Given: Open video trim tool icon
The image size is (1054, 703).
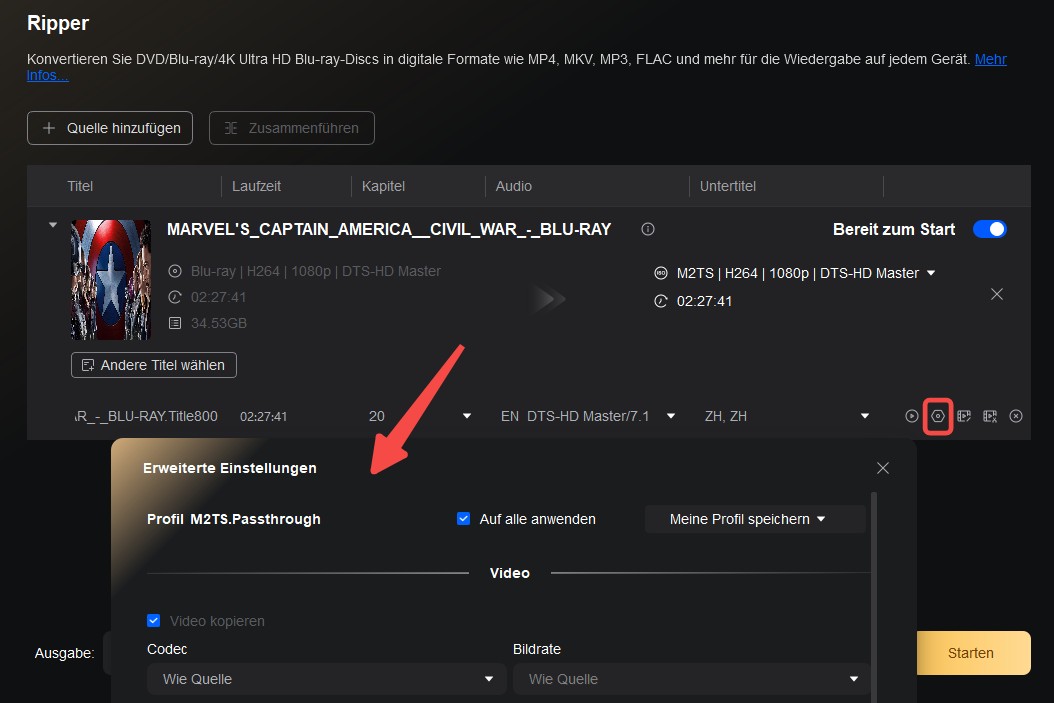Looking at the screenshot, I should pyautogui.click(x=990, y=416).
